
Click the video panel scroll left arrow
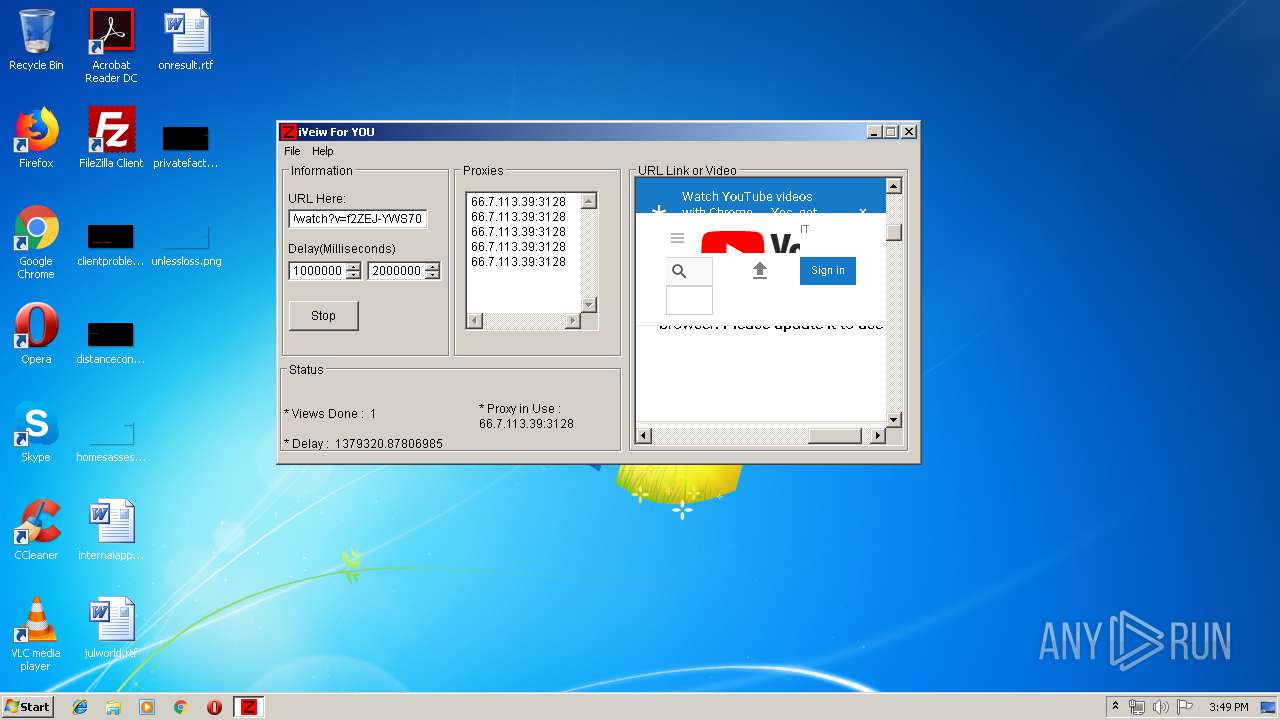coord(644,436)
